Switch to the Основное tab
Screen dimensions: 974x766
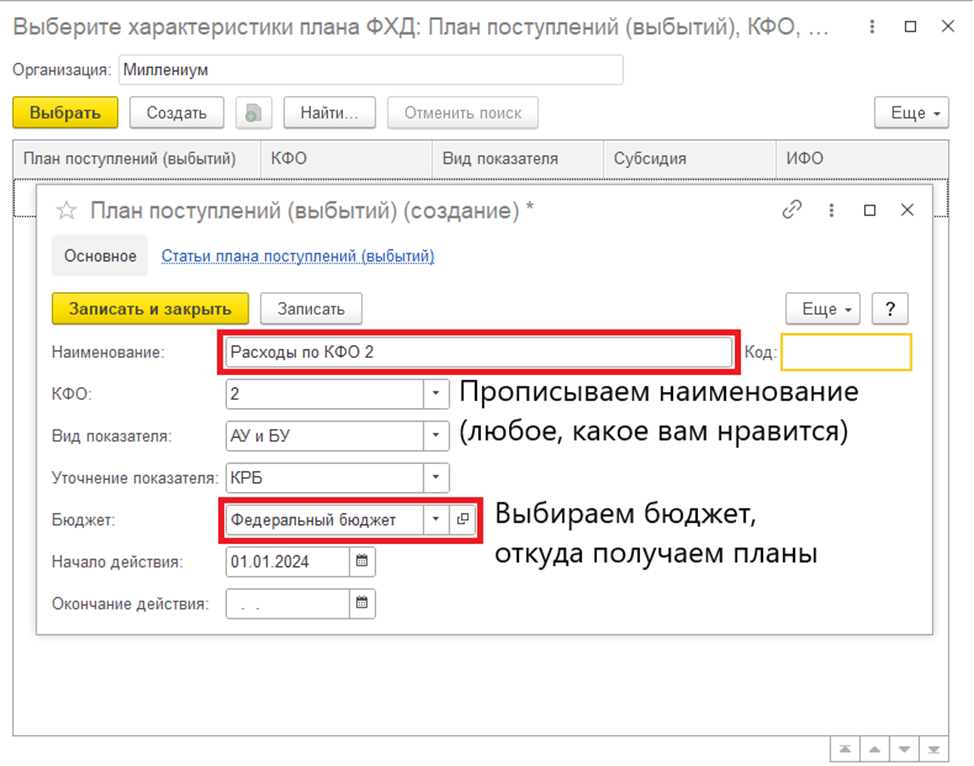pos(100,256)
